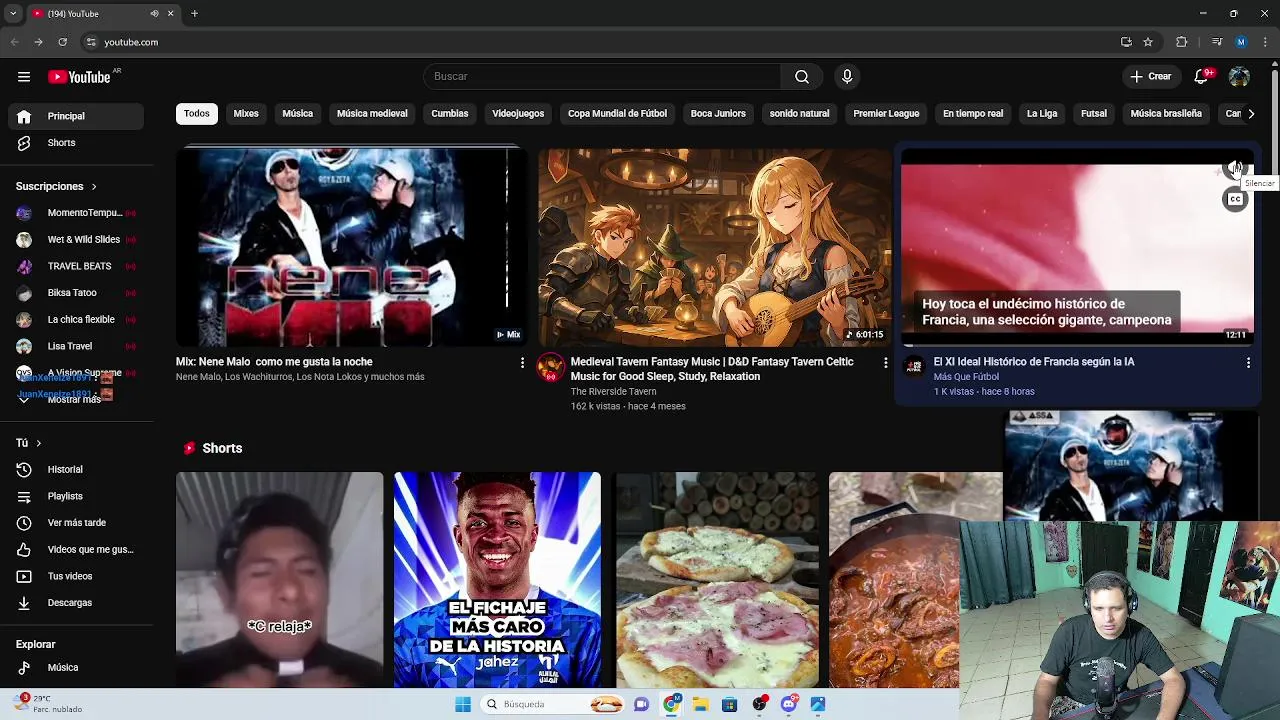Open Videos que me gustan

point(77,549)
